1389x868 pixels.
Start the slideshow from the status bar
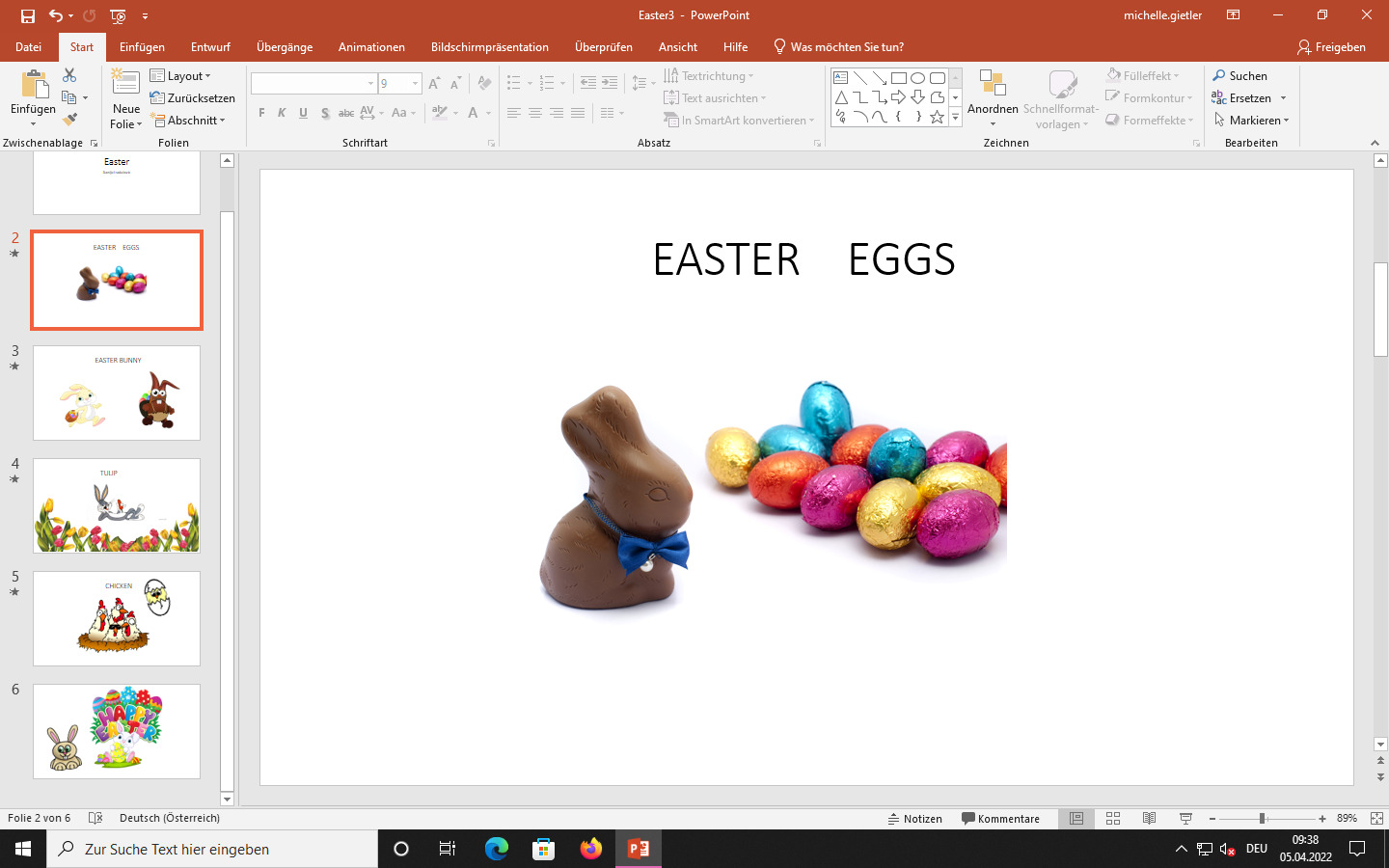[1185, 818]
